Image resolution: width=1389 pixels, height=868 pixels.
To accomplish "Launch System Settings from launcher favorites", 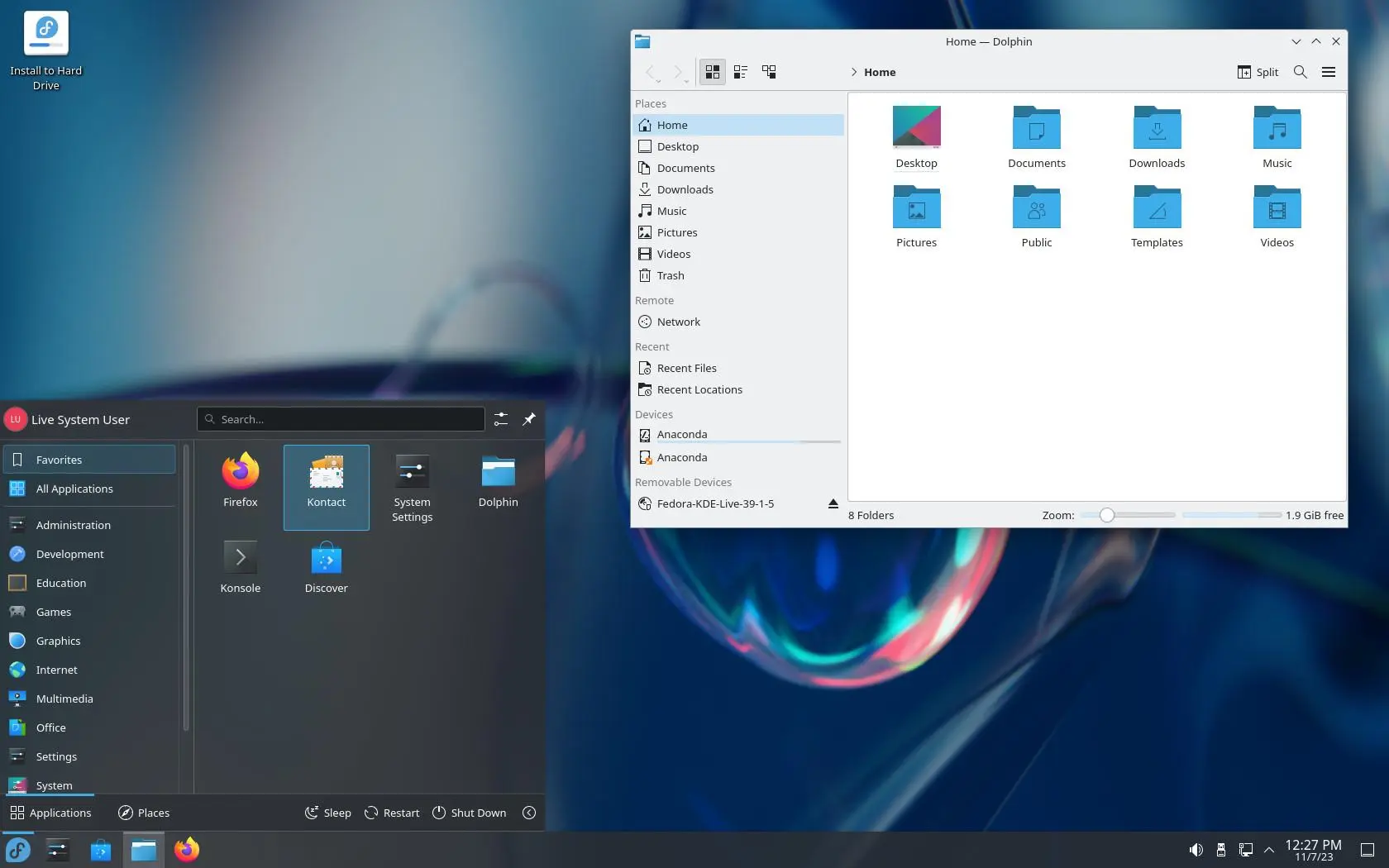I will point(413,487).
